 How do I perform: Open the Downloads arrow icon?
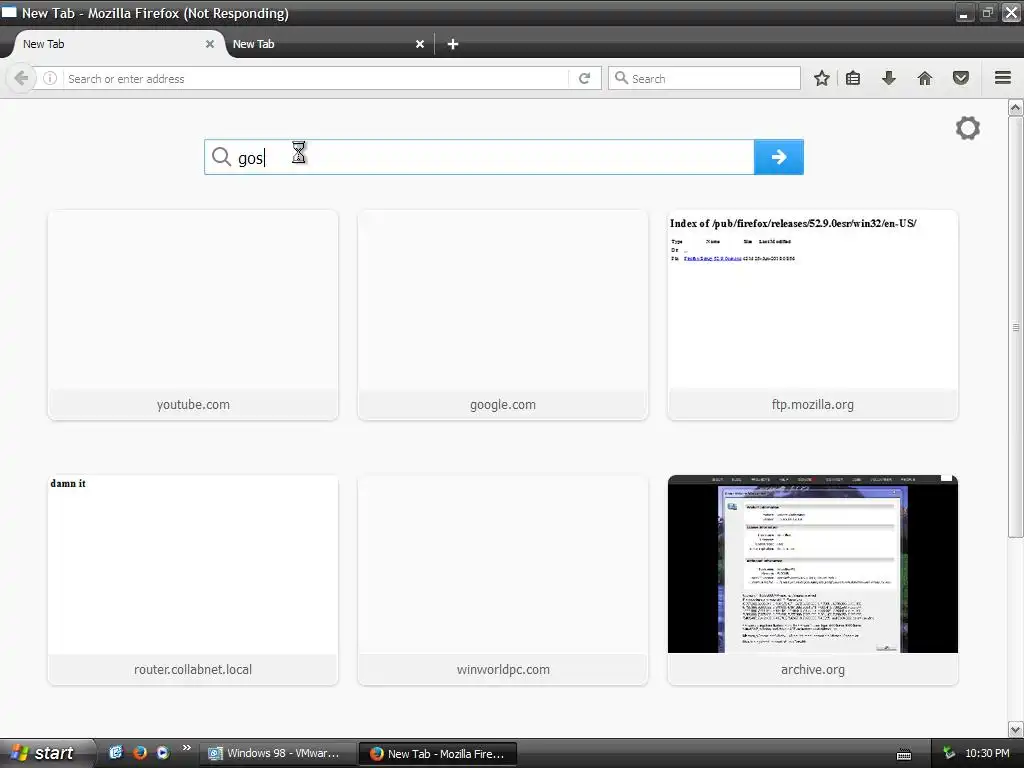tap(889, 78)
